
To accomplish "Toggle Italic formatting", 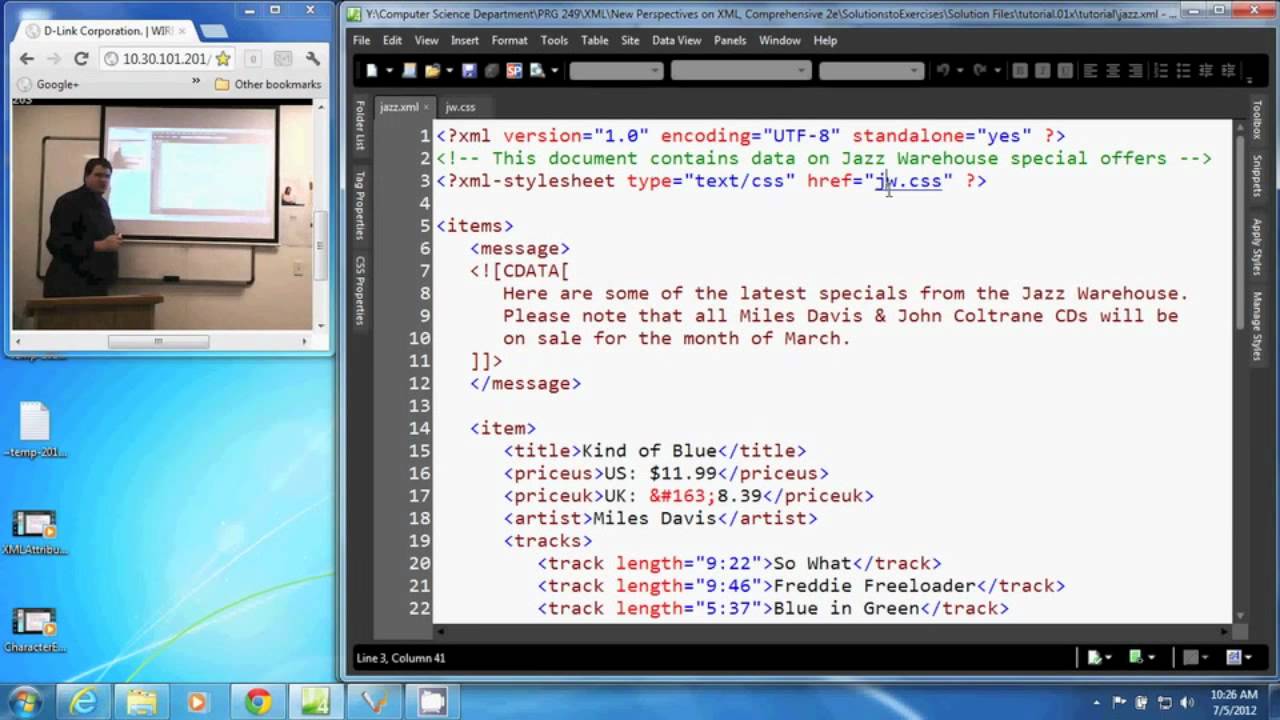I will pos(1042,70).
